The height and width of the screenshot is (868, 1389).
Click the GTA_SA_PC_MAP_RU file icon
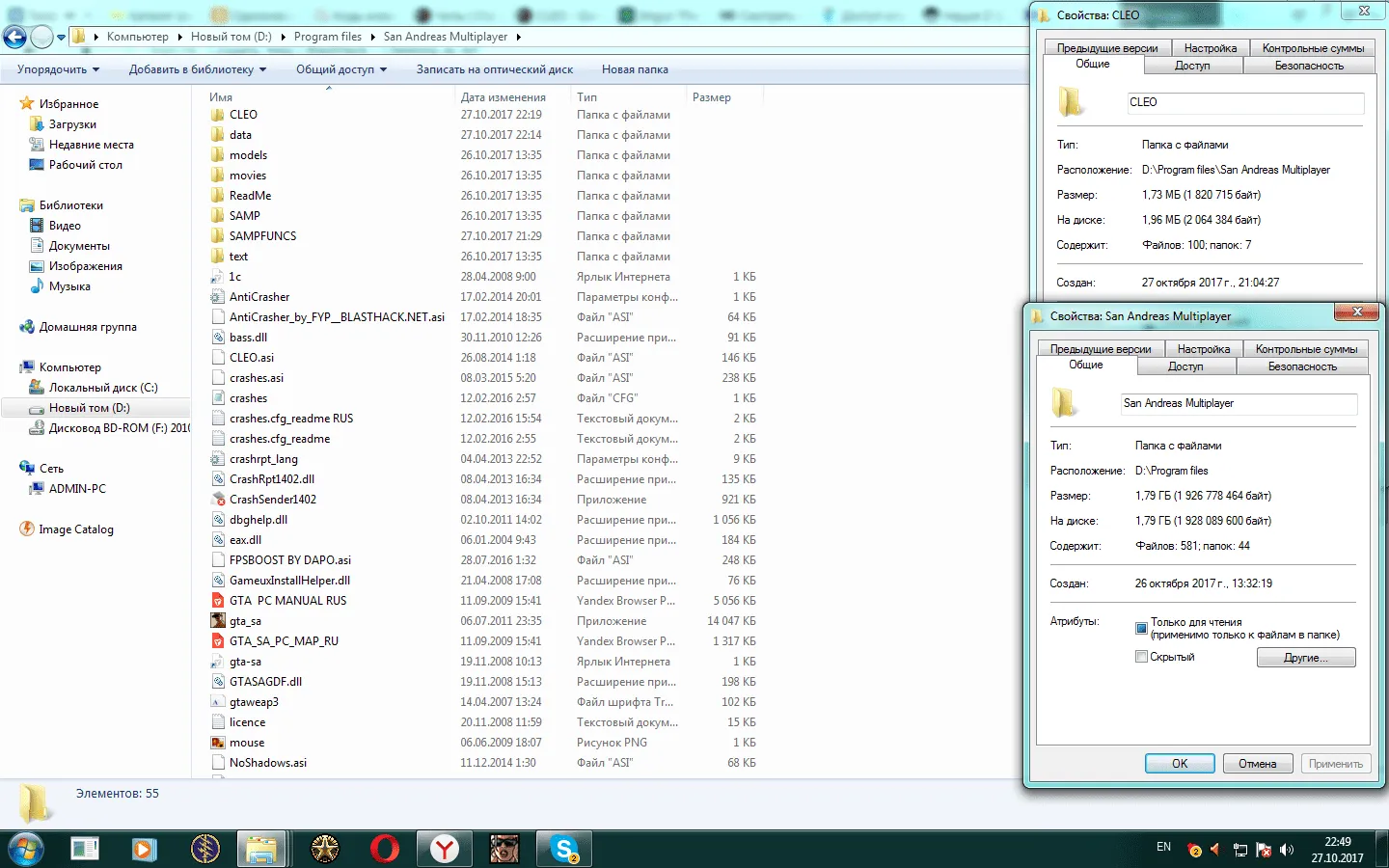click(x=218, y=641)
